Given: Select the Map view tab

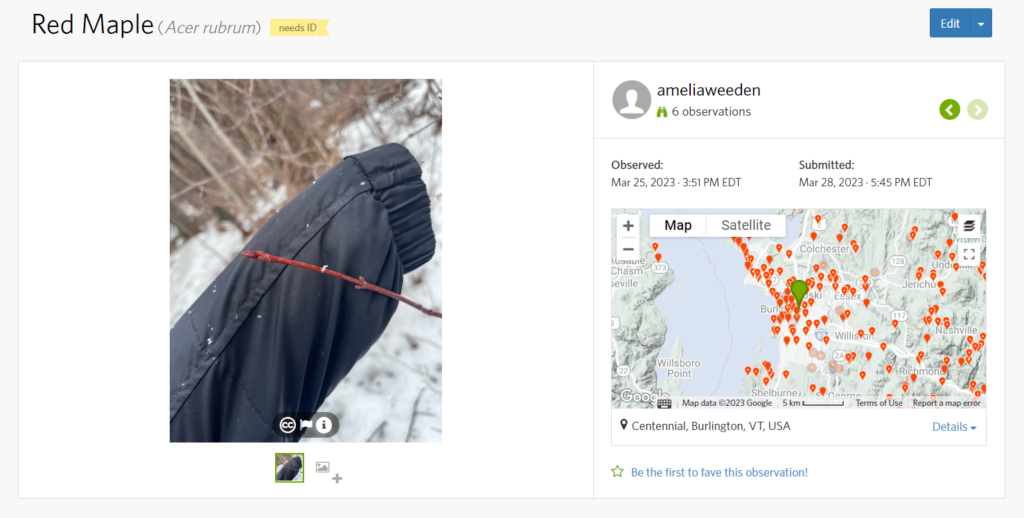Looking at the screenshot, I should (x=678, y=225).
